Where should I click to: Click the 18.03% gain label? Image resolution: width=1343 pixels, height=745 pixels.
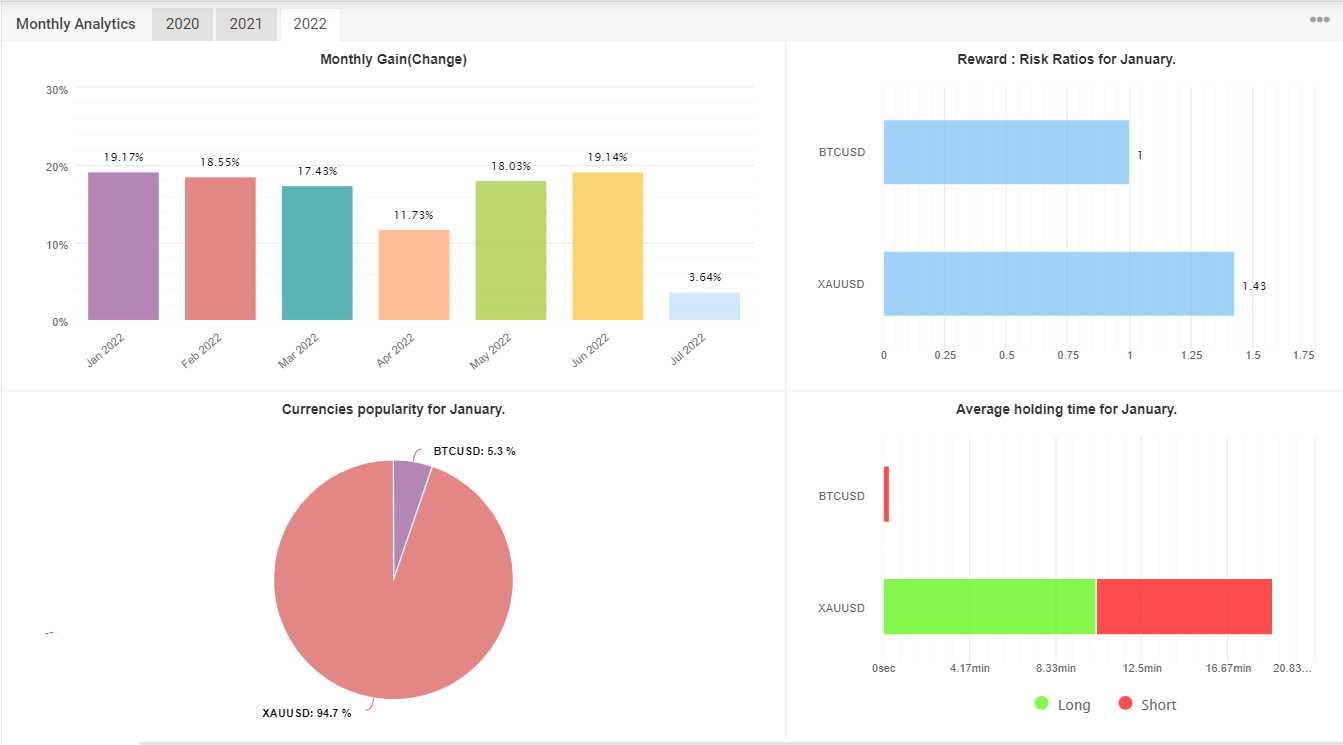[511, 166]
